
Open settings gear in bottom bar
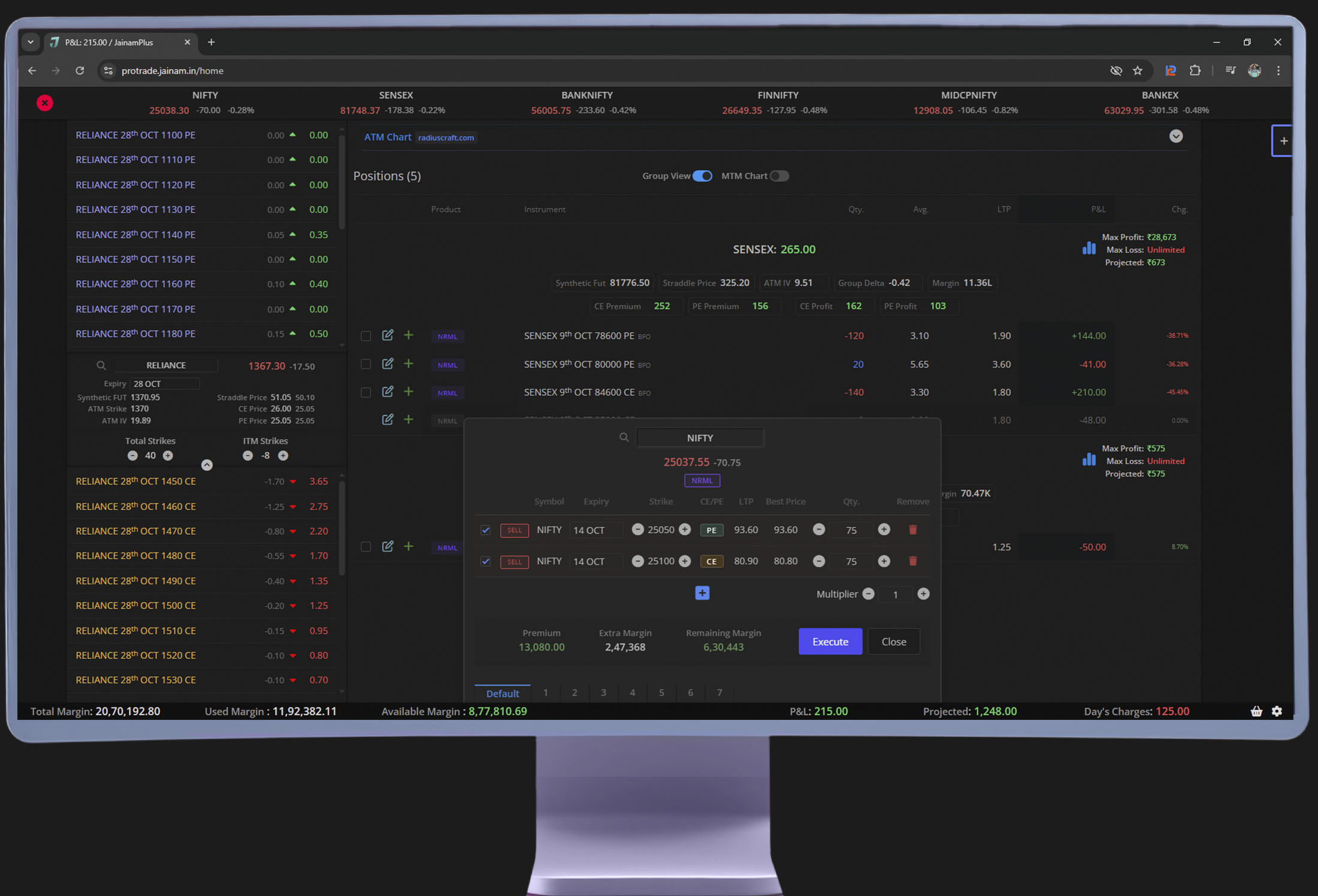pos(1277,711)
